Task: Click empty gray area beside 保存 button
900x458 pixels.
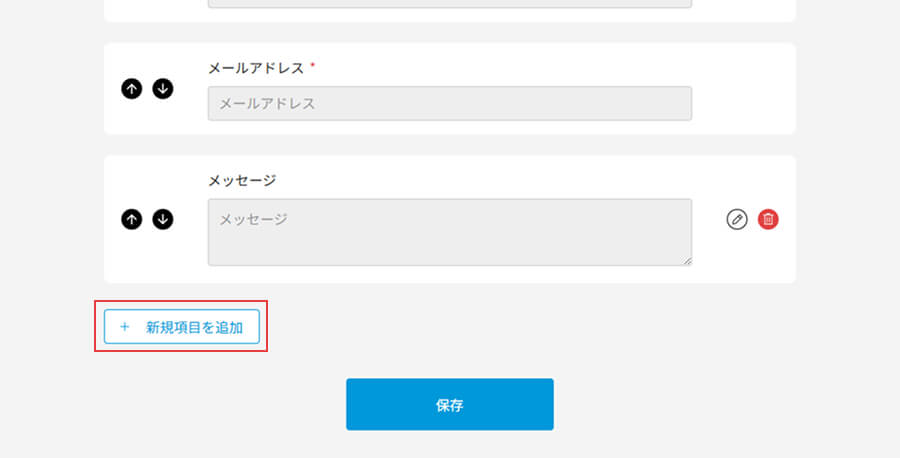Action: click(x=700, y=404)
